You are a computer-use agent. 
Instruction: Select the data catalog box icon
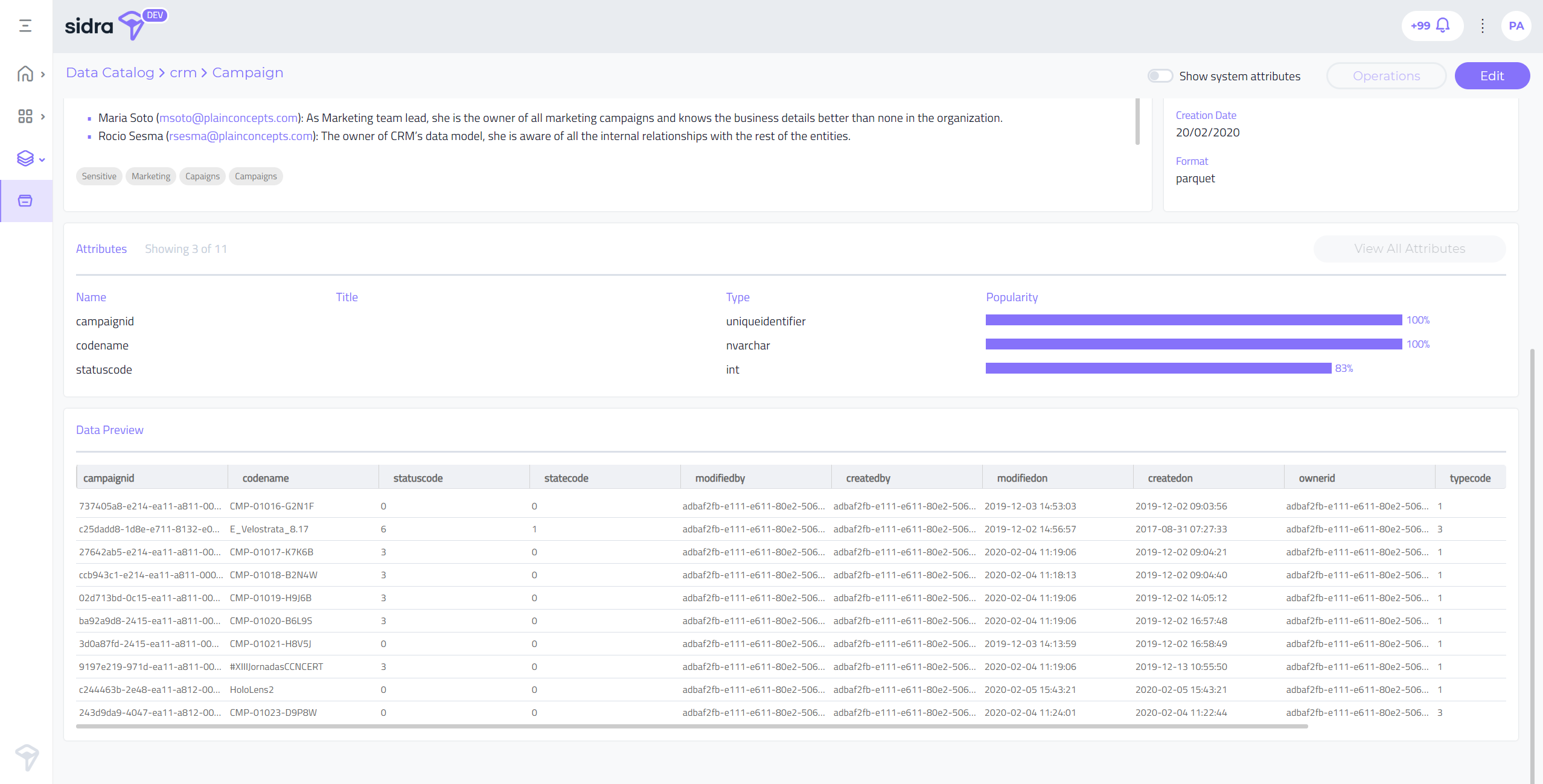(x=25, y=200)
